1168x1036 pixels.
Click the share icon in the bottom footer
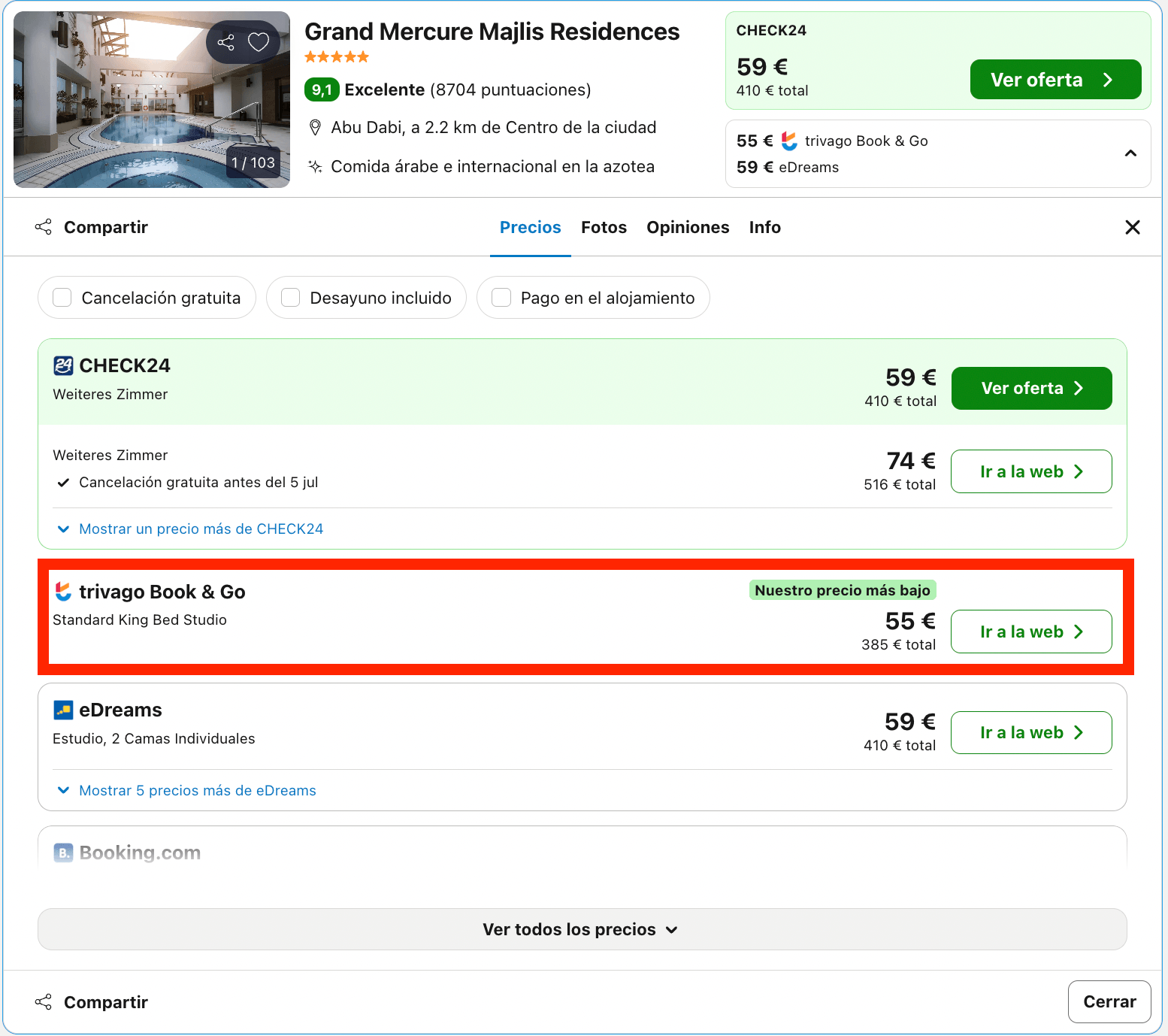coord(44,1002)
